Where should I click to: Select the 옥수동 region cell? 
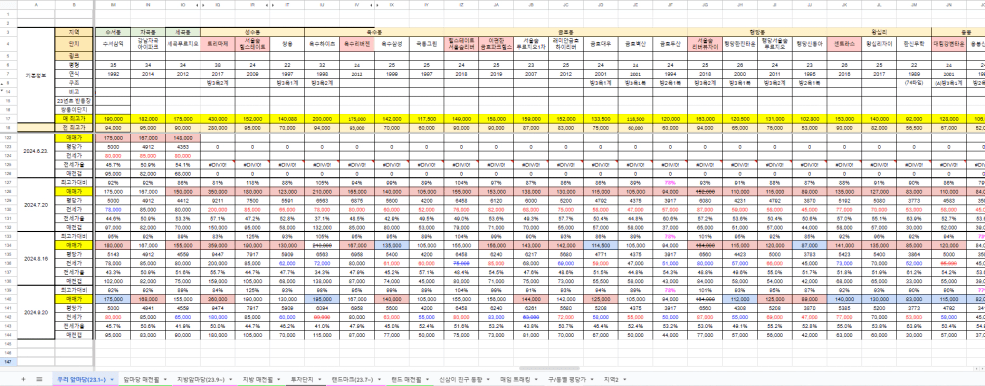pos(374,31)
